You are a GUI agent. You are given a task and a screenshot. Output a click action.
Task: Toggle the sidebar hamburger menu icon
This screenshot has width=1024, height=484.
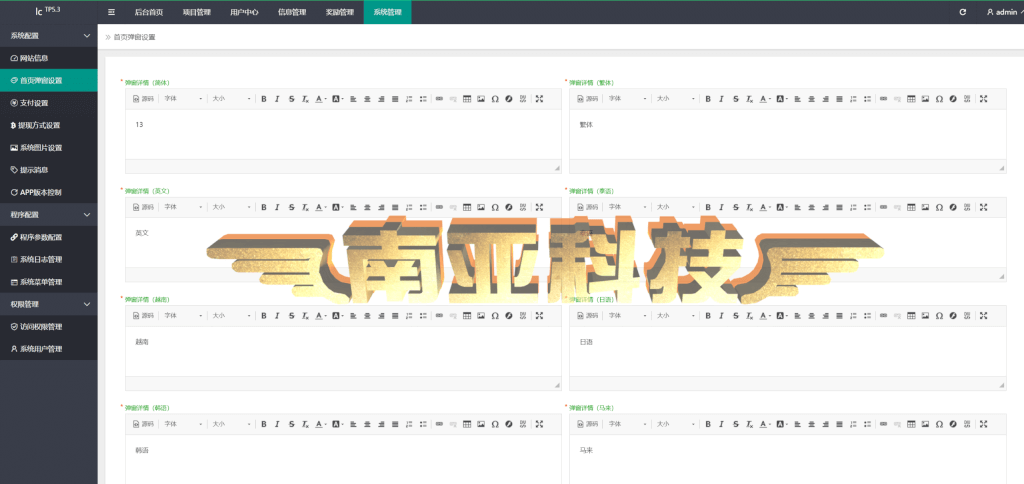[x=111, y=12]
